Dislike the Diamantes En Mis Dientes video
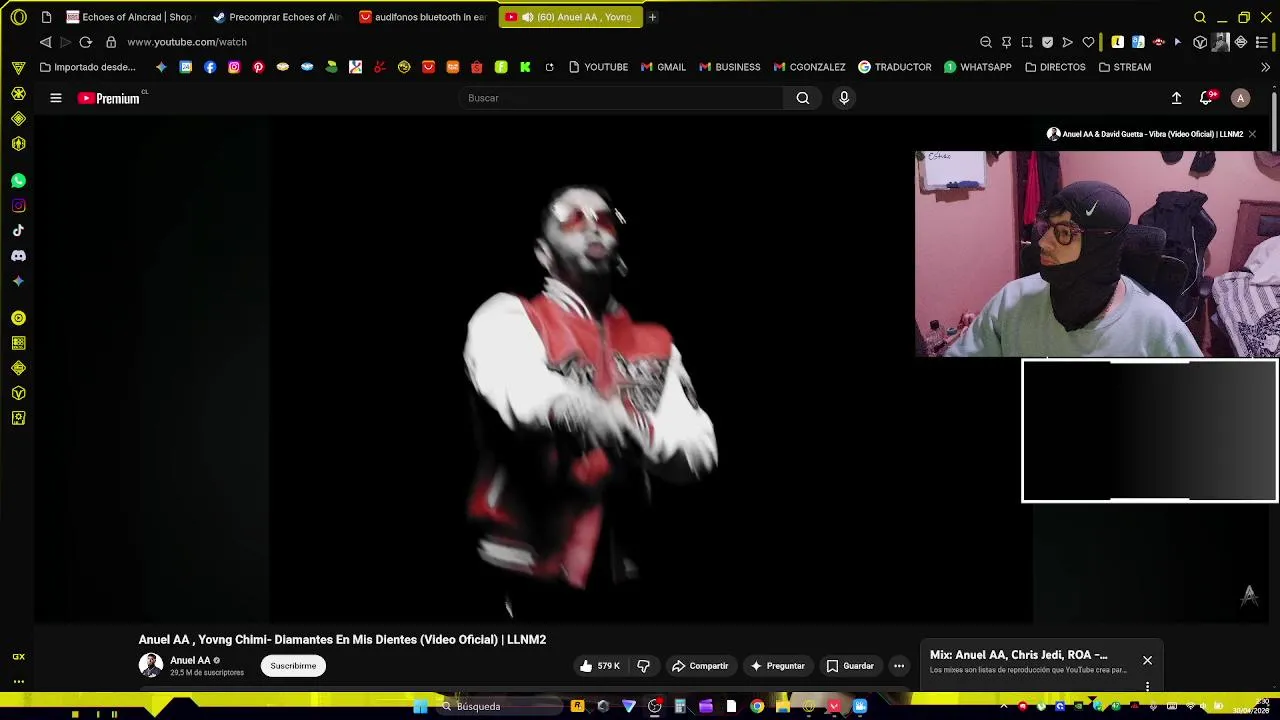The image size is (1280, 720). [644, 666]
